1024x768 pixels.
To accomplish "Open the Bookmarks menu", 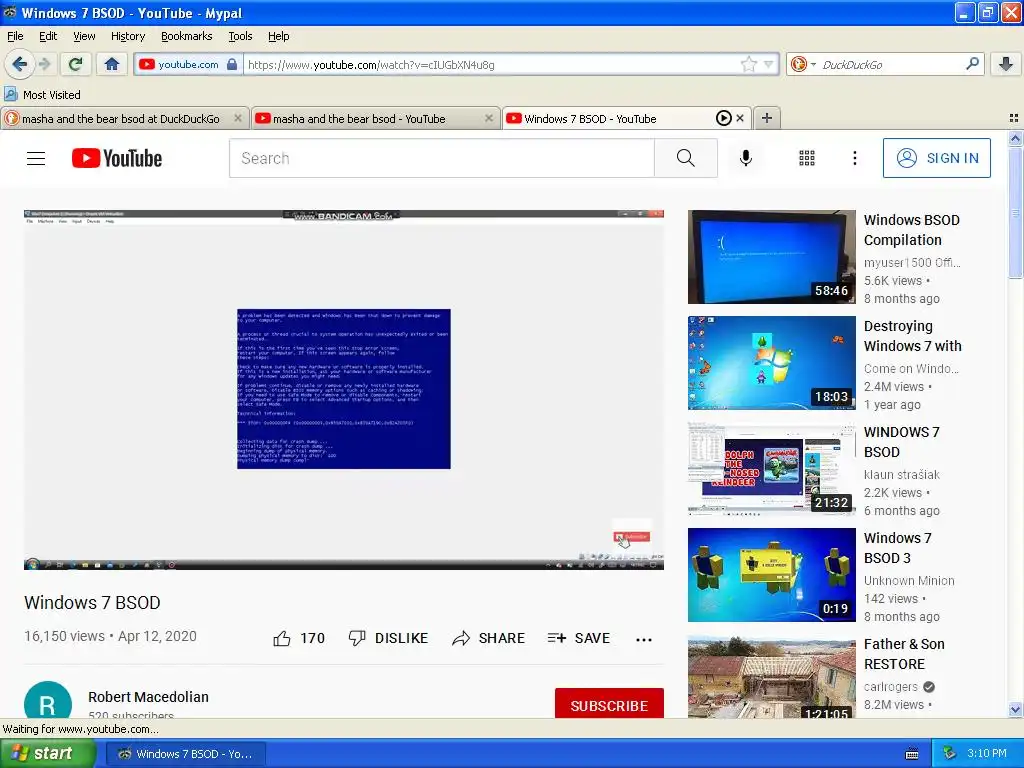I will 186,36.
